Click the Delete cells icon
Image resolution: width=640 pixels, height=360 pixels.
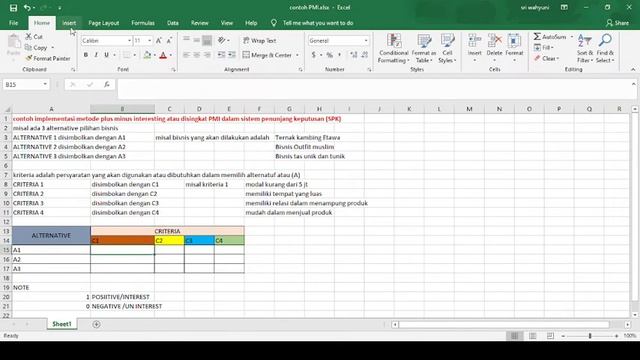(x=494, y=48)
